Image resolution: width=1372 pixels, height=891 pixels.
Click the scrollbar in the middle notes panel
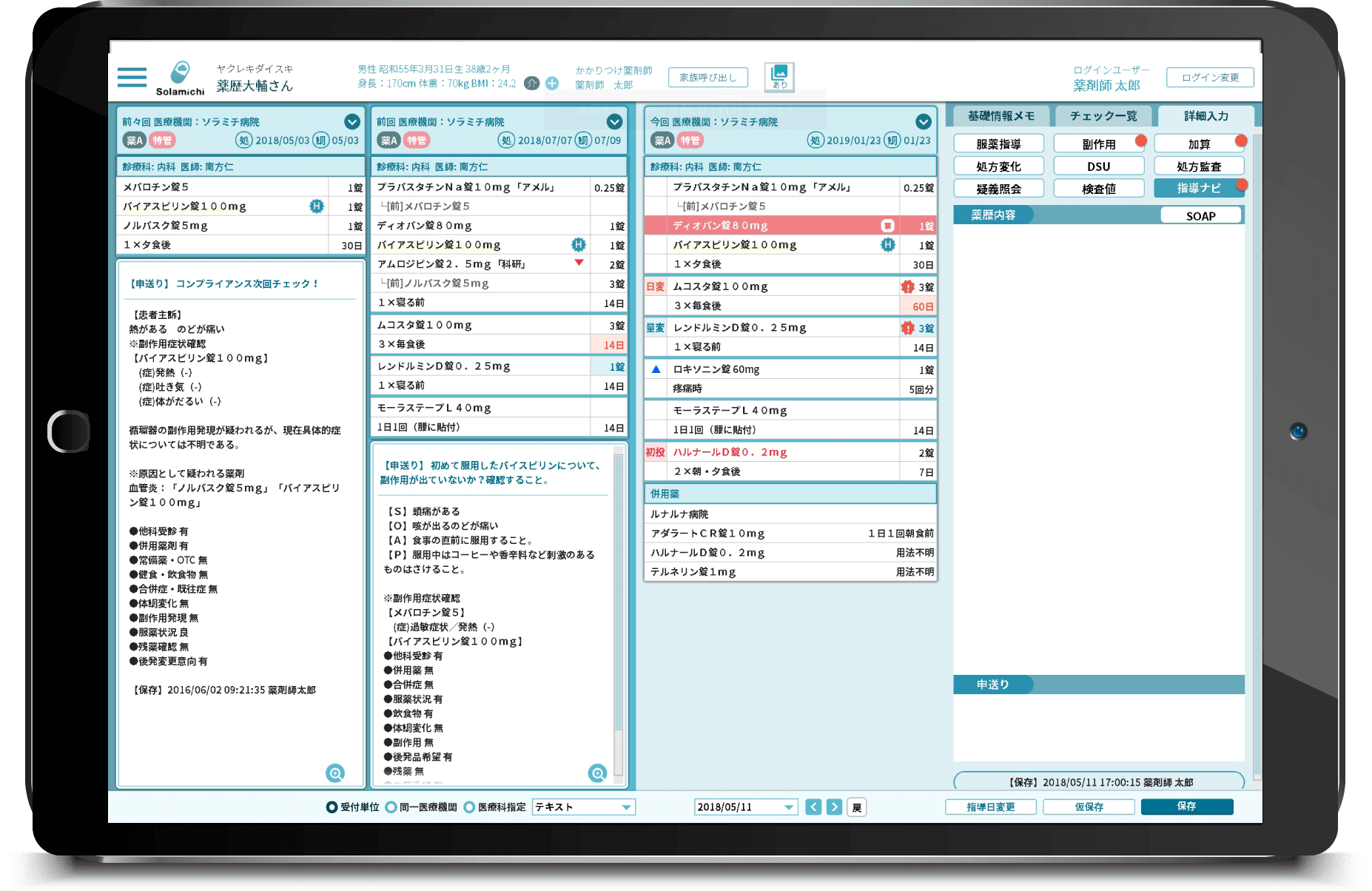point(619,614)
